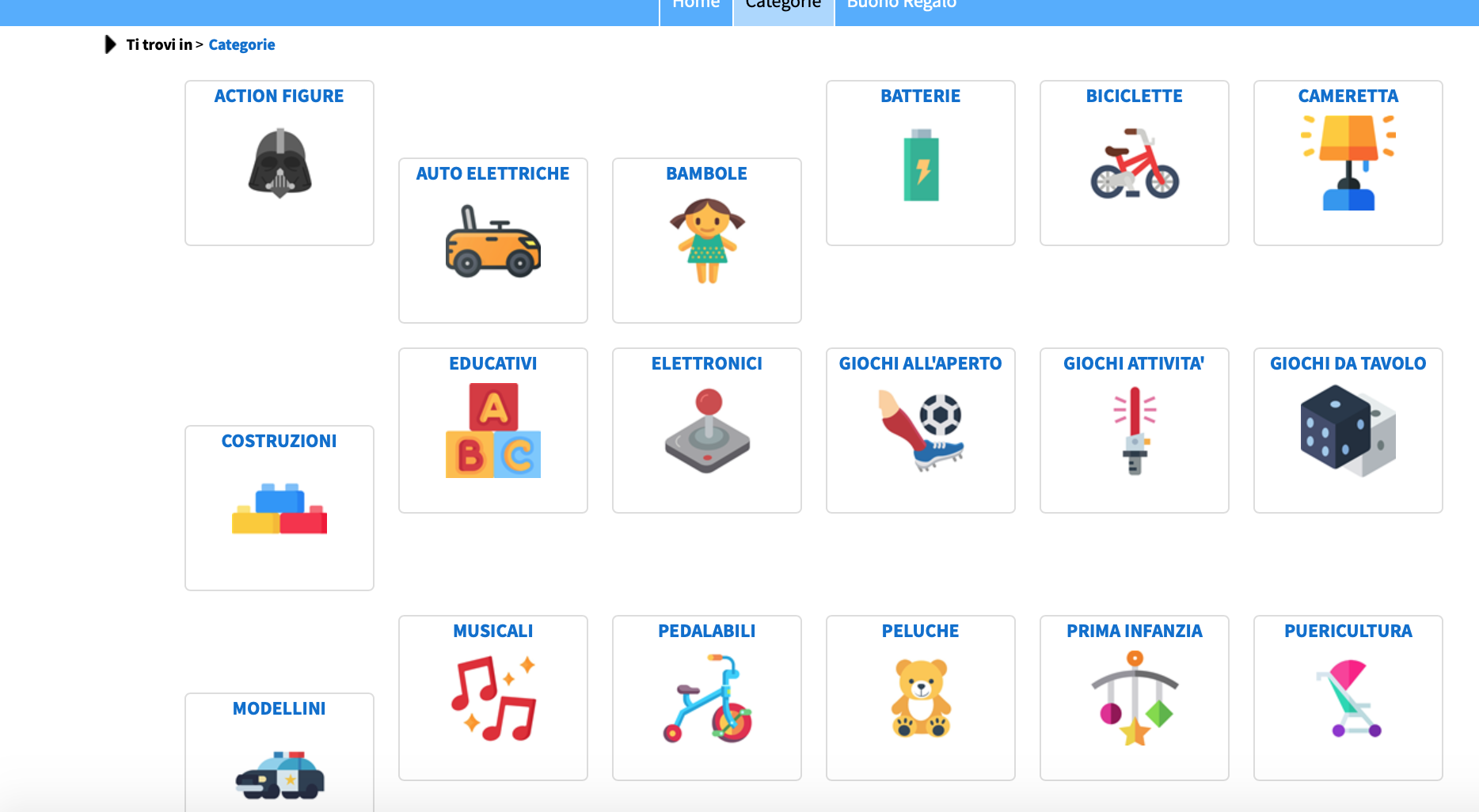Image resolution: width=1479 pixels, height=812 pixels.
Task: Click the Darth Vader helmet Action Figure icon
Action: point(279,162)
